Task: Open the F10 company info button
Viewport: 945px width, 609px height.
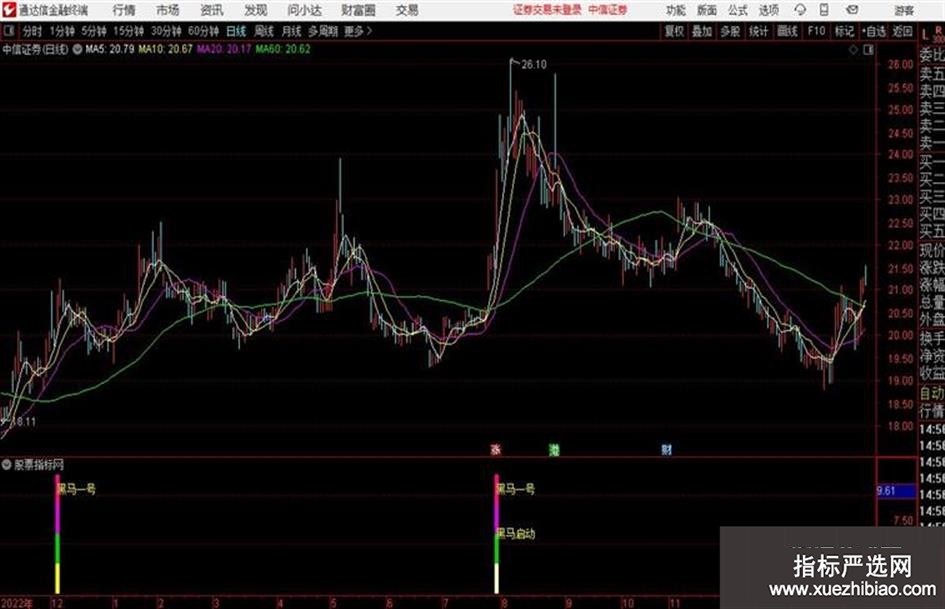Action: pos(817,31)
